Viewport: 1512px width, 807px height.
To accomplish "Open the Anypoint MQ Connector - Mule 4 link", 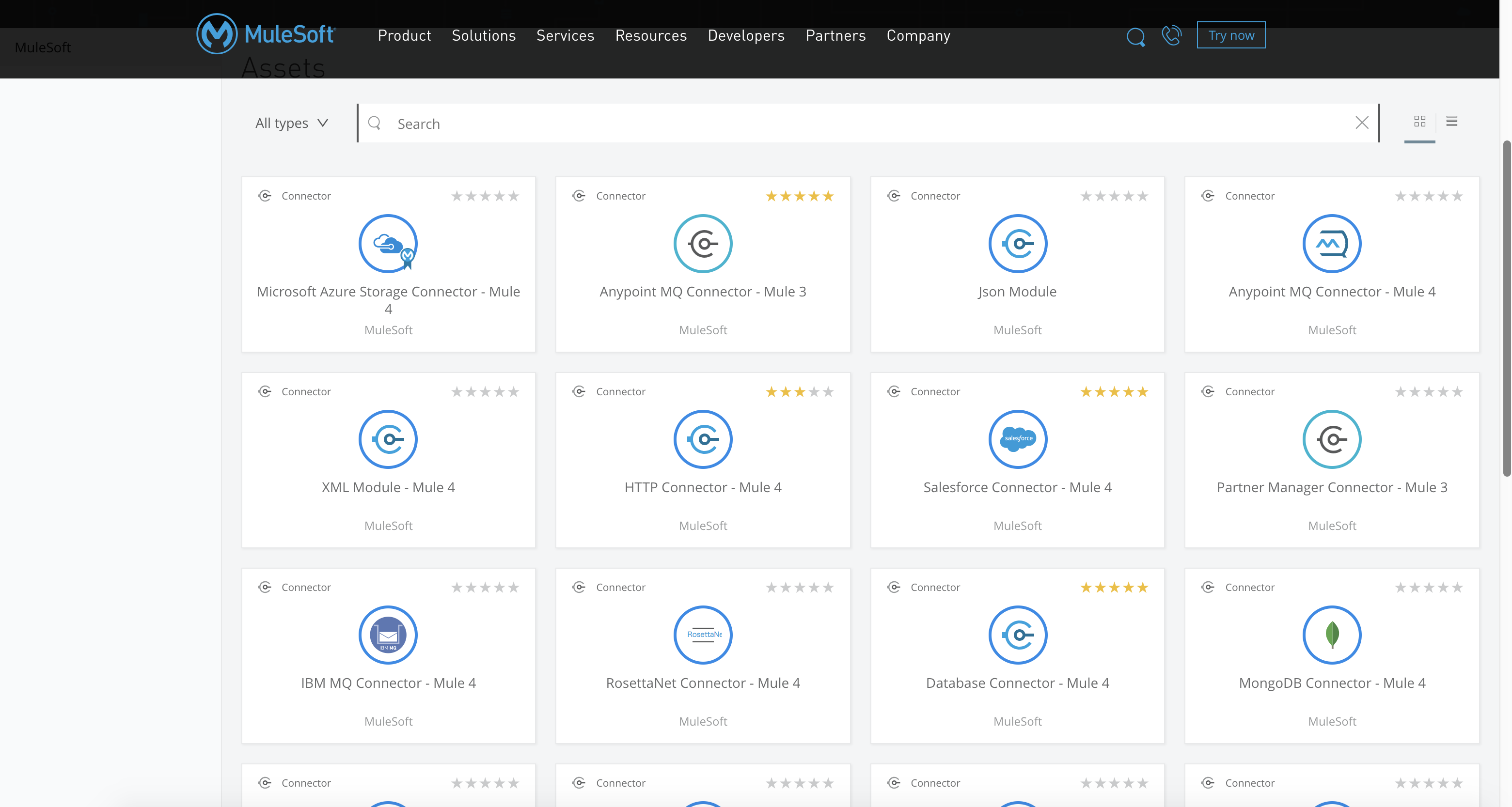I will tap(1332, 292).
